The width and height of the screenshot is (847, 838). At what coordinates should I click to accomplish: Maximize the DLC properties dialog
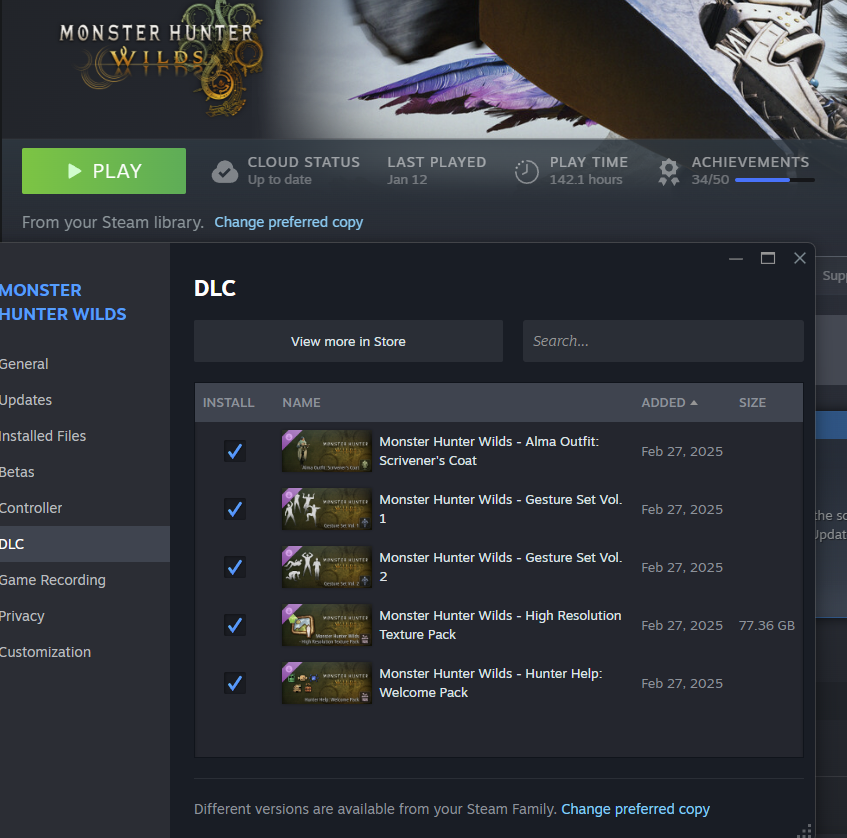(768, 258)
